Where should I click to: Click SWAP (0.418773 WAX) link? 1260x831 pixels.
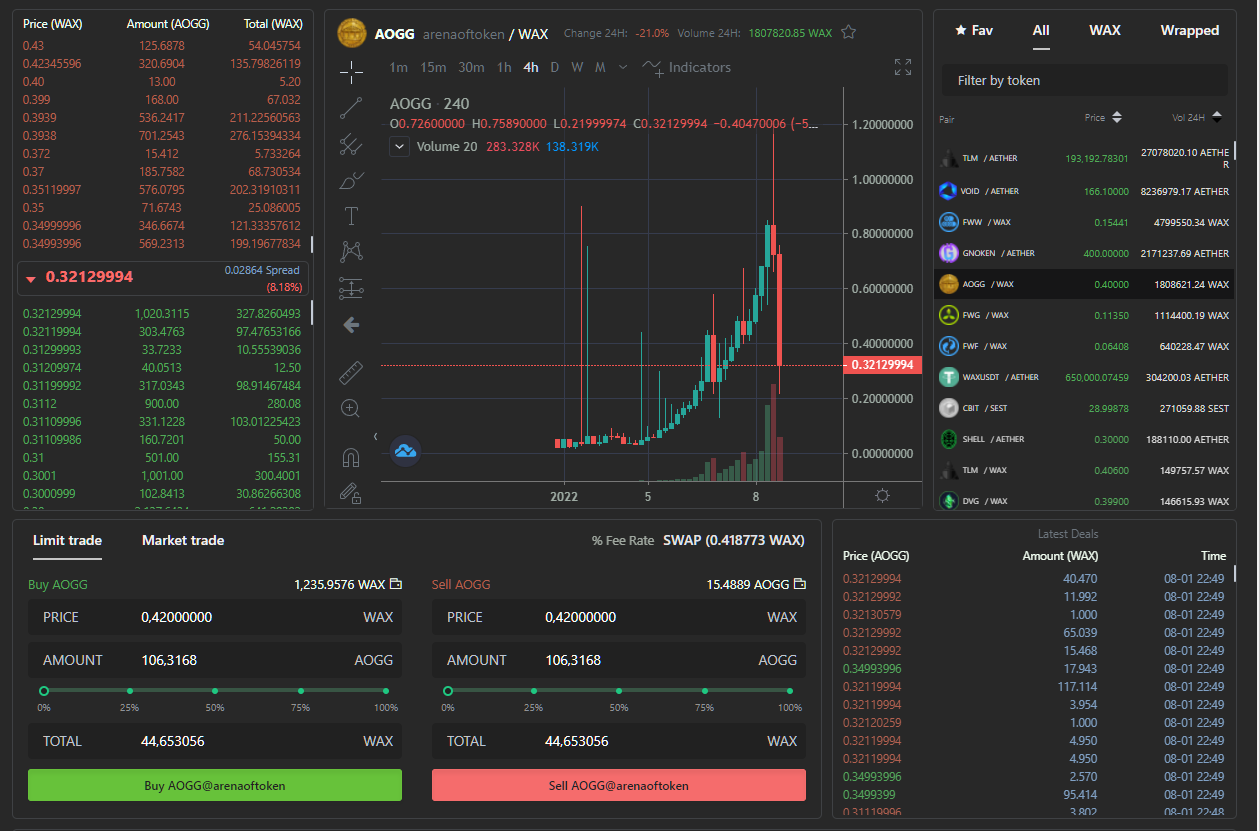point(734,540)
